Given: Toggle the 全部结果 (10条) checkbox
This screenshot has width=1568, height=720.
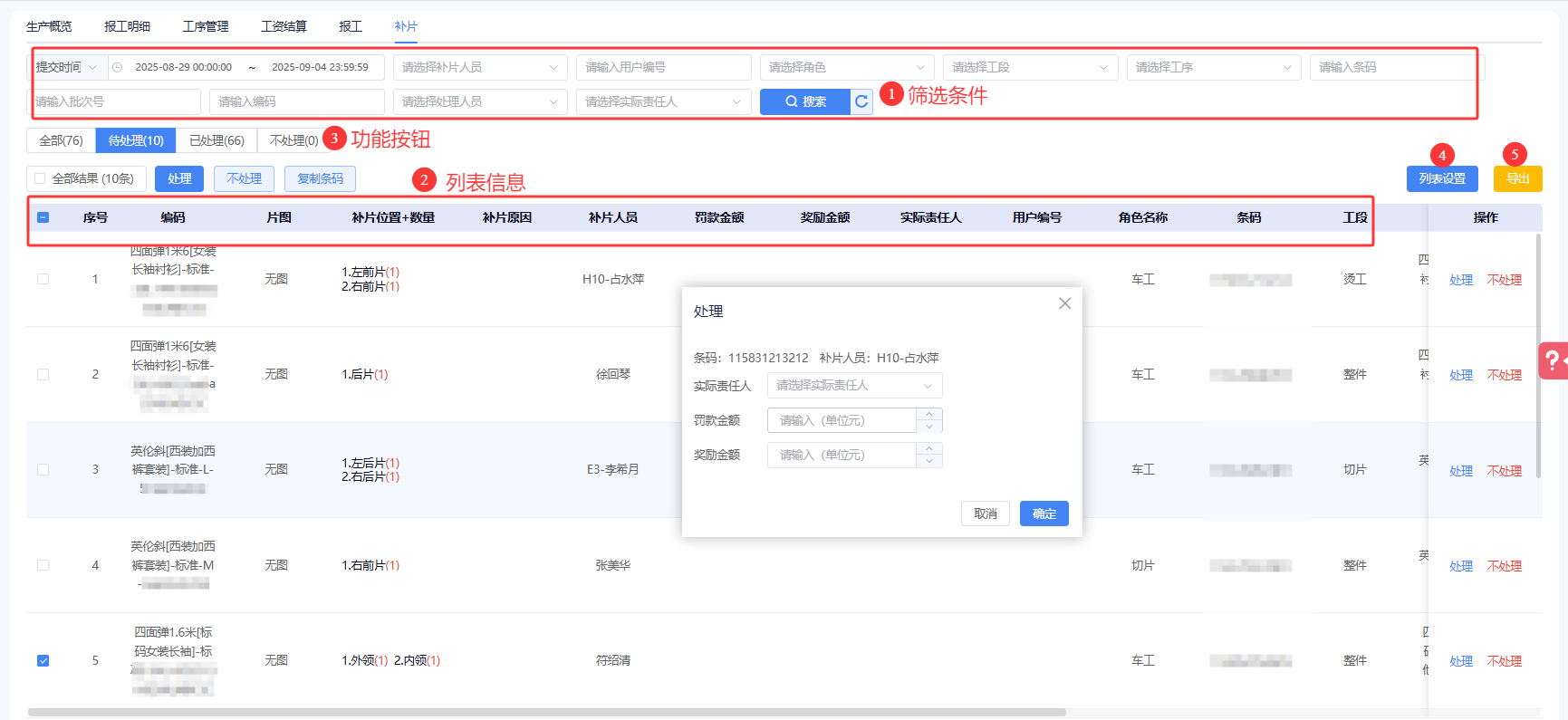Looking at the screenshot, I should click(40, 178).
